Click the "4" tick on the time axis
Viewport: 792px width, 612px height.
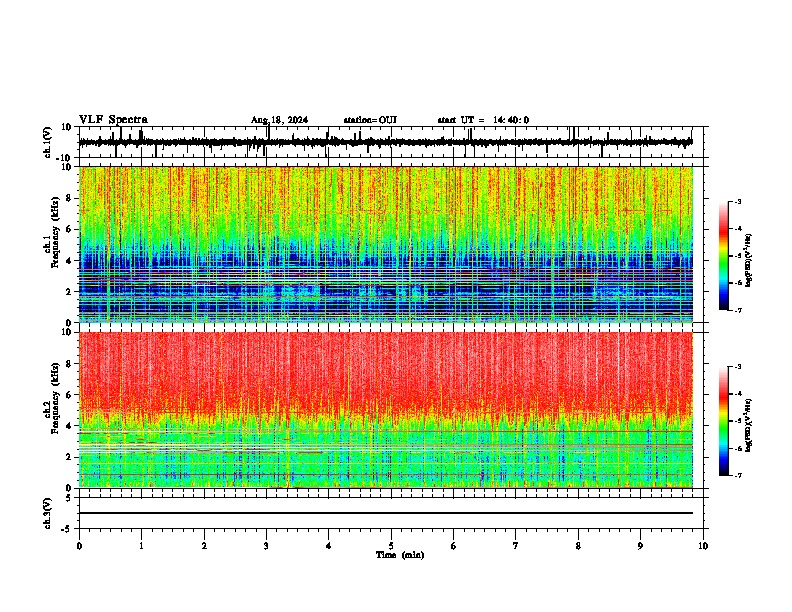pyautogui.click(x=329, y=546)
